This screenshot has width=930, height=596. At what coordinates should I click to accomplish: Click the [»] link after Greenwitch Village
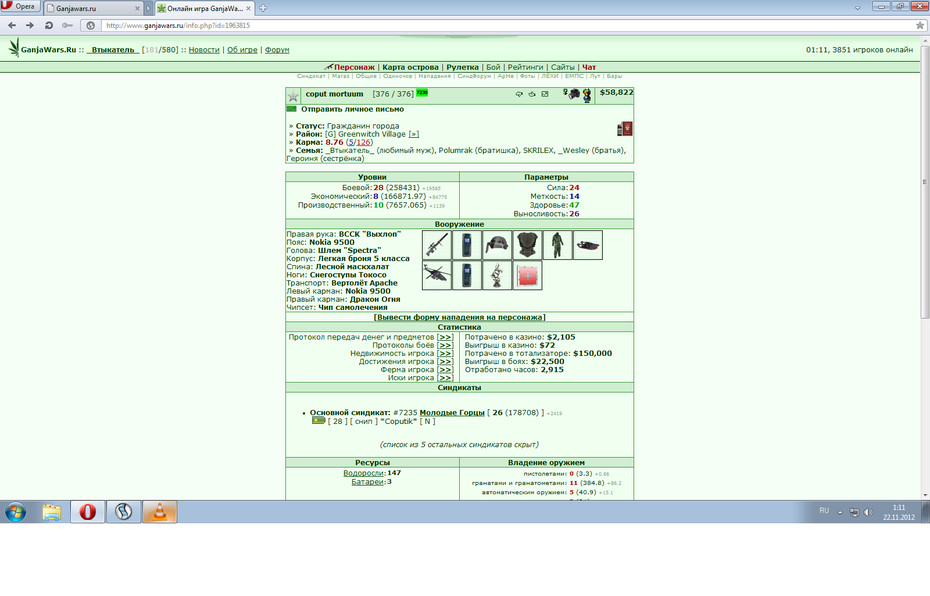click(414, 134)
